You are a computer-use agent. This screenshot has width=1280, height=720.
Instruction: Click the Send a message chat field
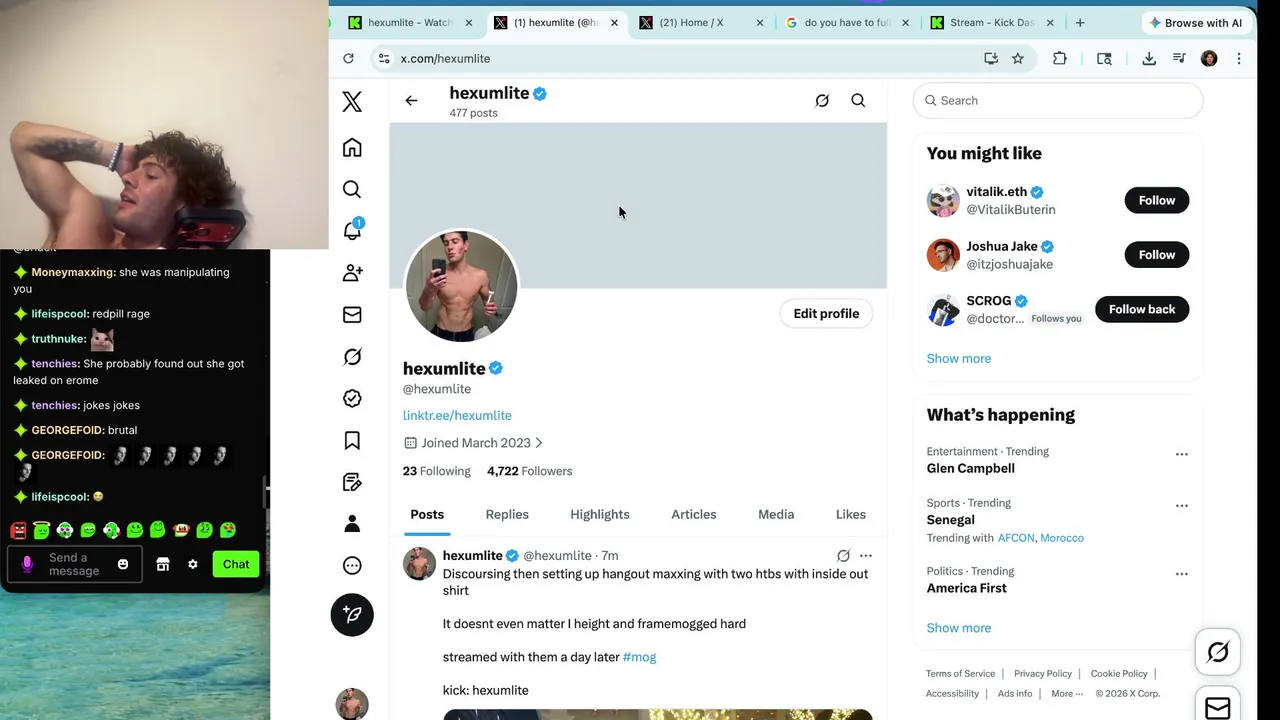(x=75, y=565)
